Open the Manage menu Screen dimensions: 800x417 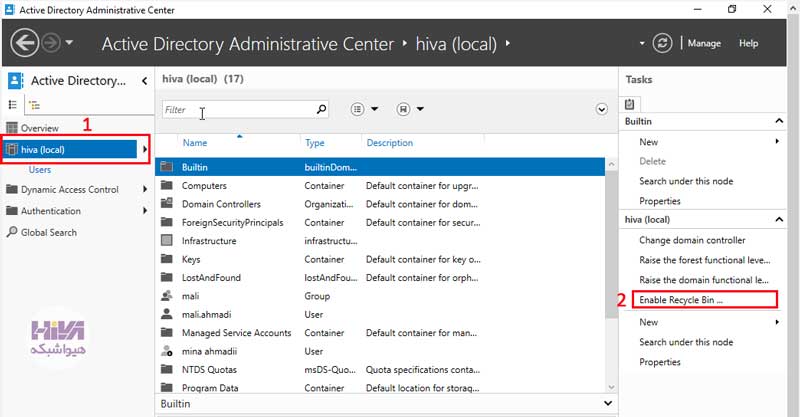click(704, 43)
